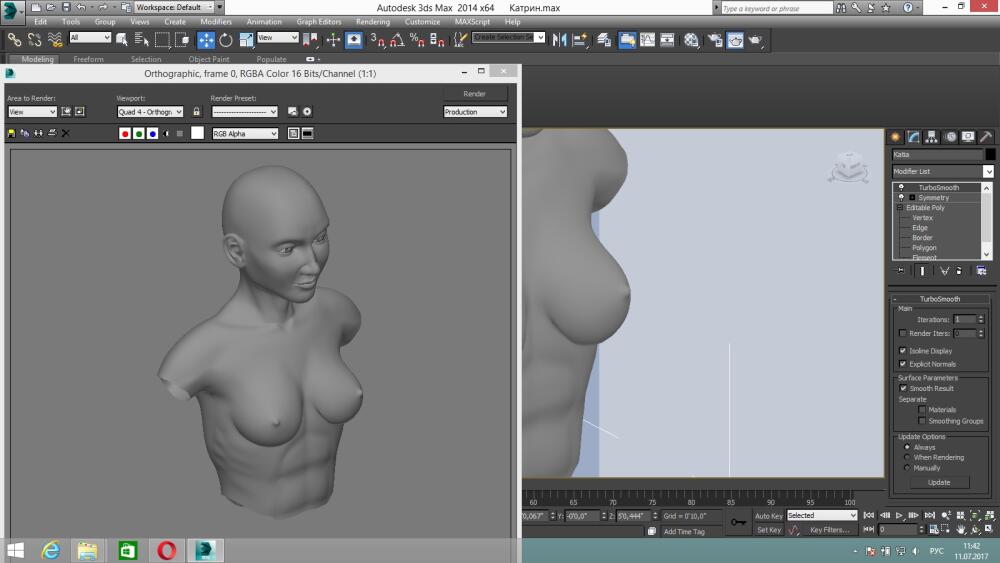
Task: Click the Set Key button
Action: click(768, 530)
